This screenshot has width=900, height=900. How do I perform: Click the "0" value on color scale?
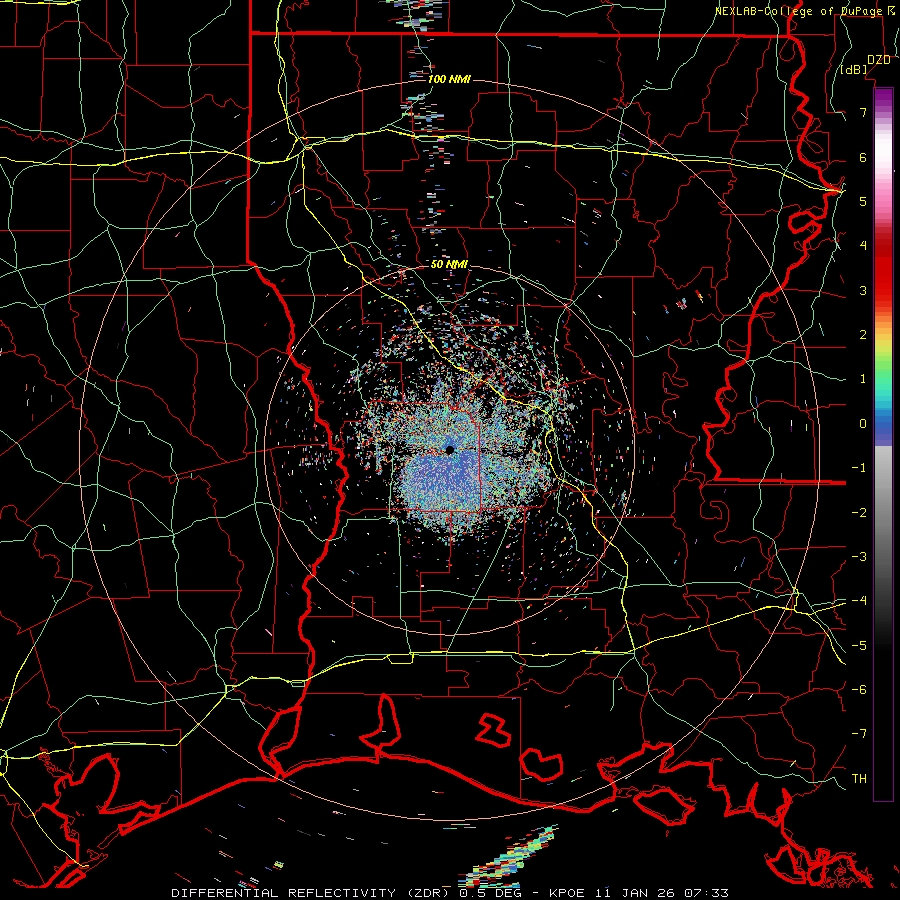pos(863,424)
